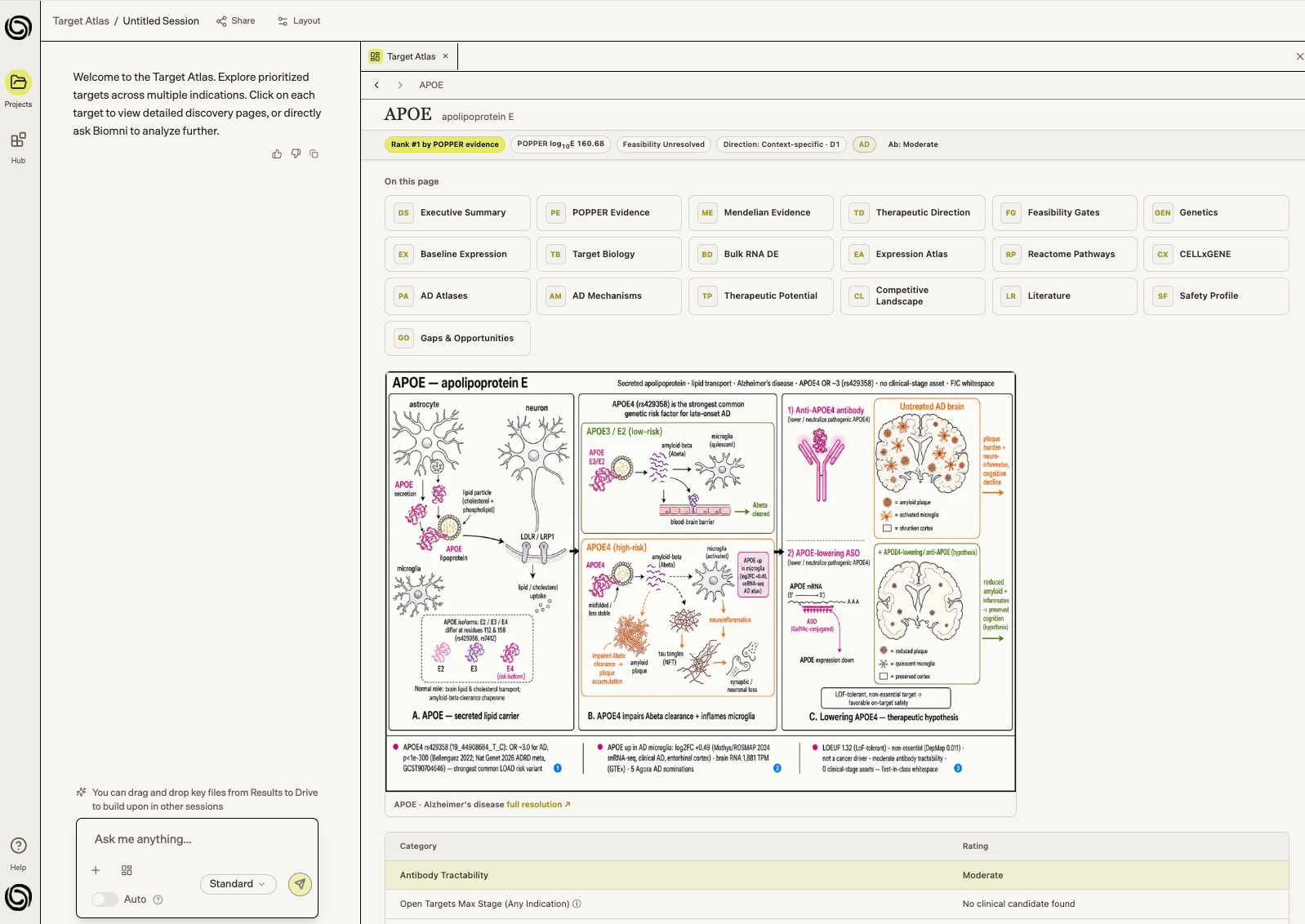Click the account logo at sidebar bottom
Viewport: 1305px width, 924px height.
point(18,897)
